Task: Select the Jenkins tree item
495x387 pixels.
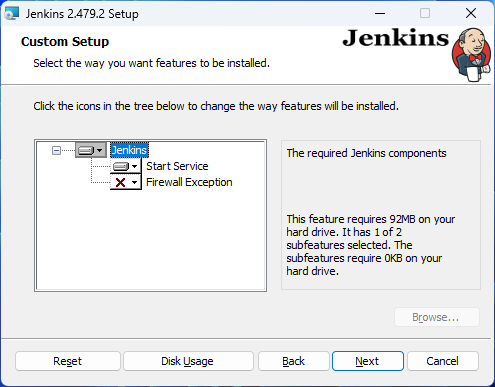Action: coord(129,150)
